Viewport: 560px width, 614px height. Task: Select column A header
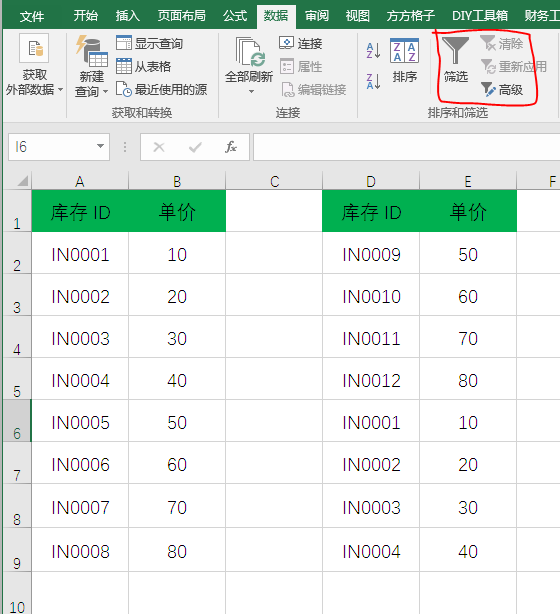(x=80, y=181)
